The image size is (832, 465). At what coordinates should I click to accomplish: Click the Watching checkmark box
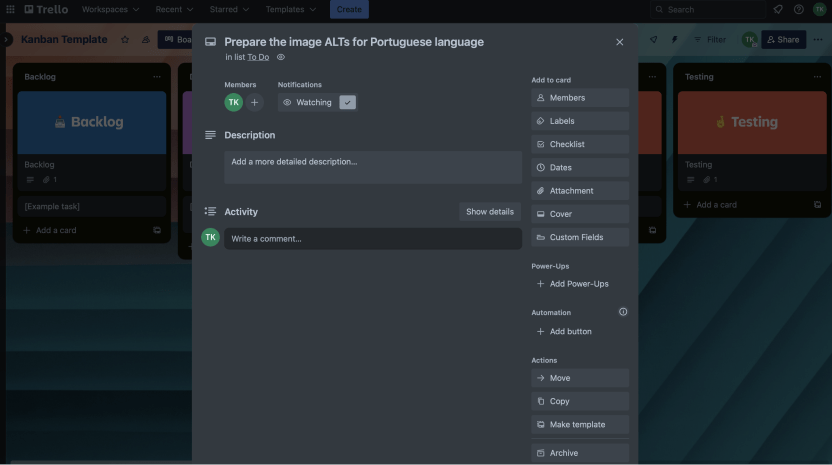[348, 102]
